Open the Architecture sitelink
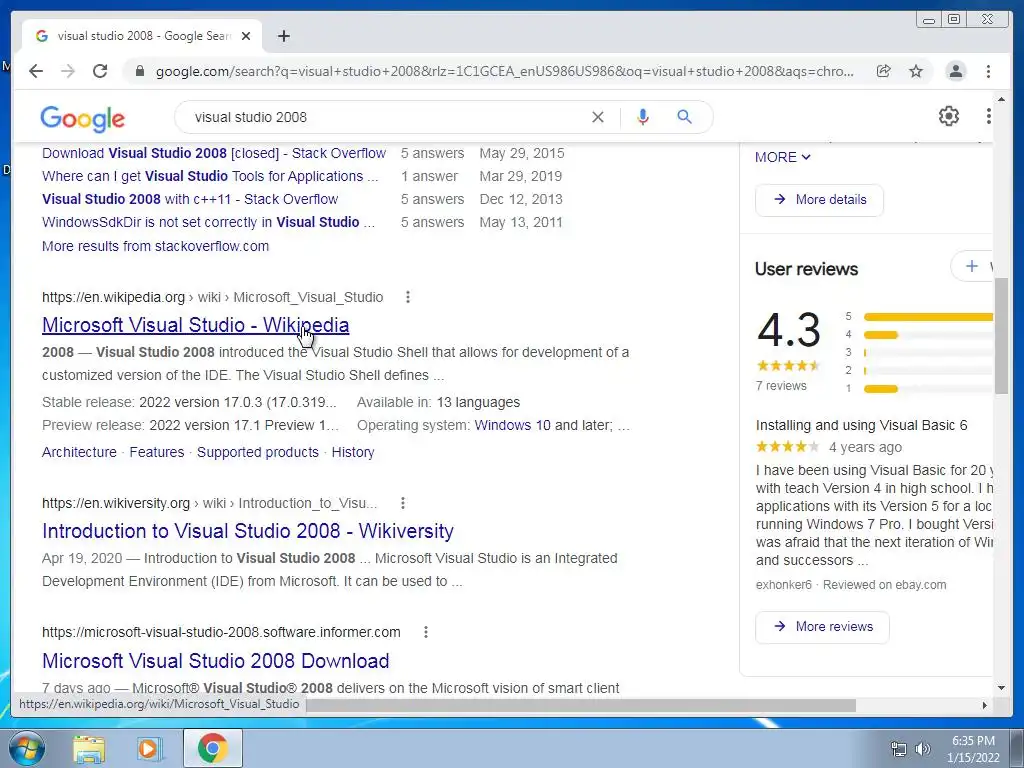This screenshot has height=768, width=1024. 79,452
